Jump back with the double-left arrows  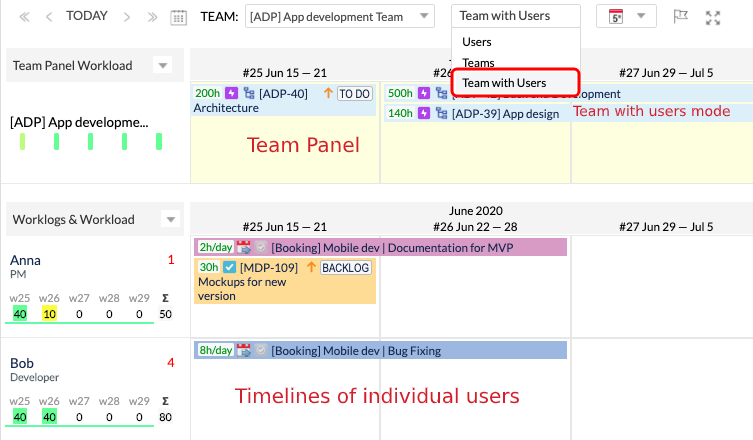tap(25, 17)
